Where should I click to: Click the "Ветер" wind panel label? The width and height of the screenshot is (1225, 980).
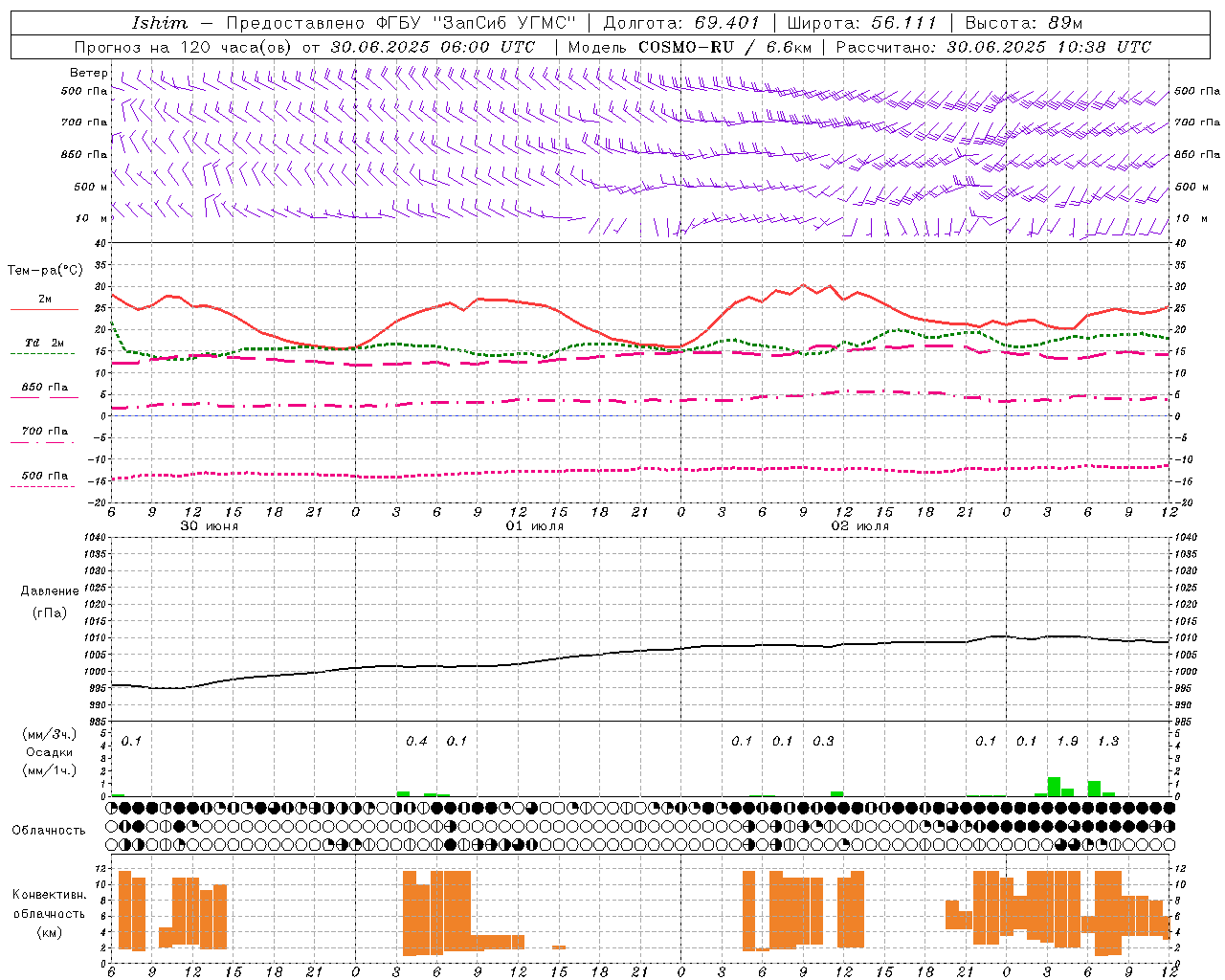(x=89, y=73)
